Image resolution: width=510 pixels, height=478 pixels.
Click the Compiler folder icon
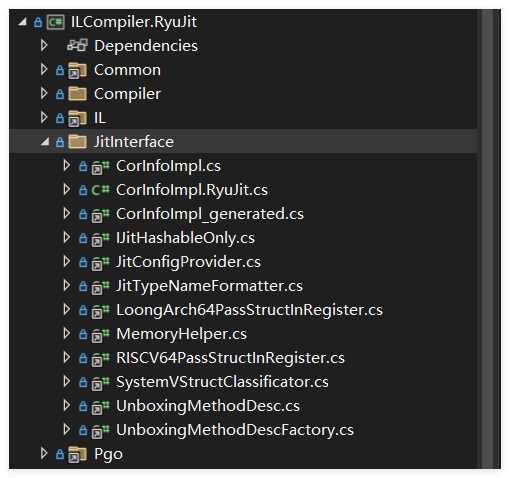[x=77, y=94]
